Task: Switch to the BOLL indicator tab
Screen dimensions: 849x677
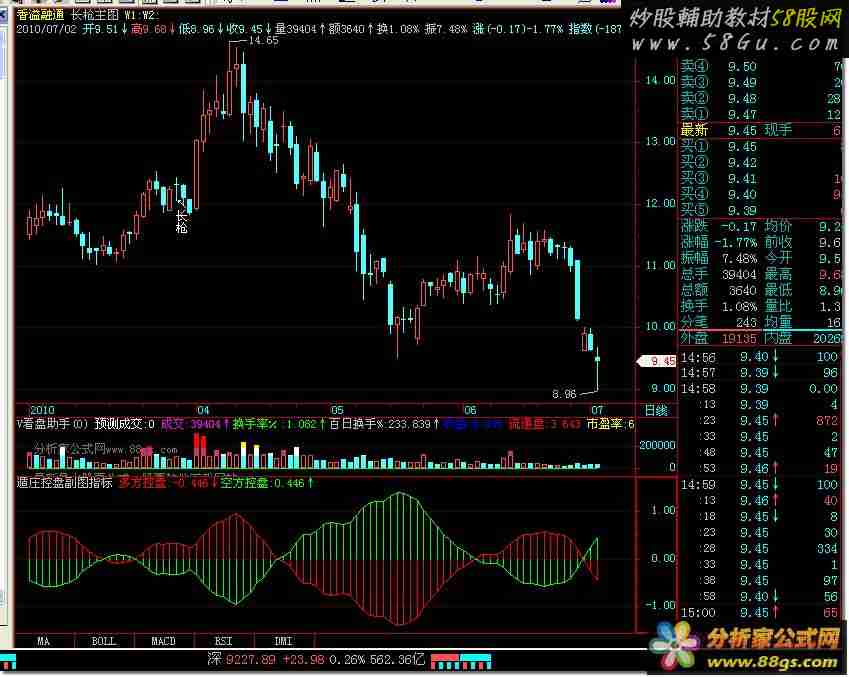Action: tap(103, 641)
